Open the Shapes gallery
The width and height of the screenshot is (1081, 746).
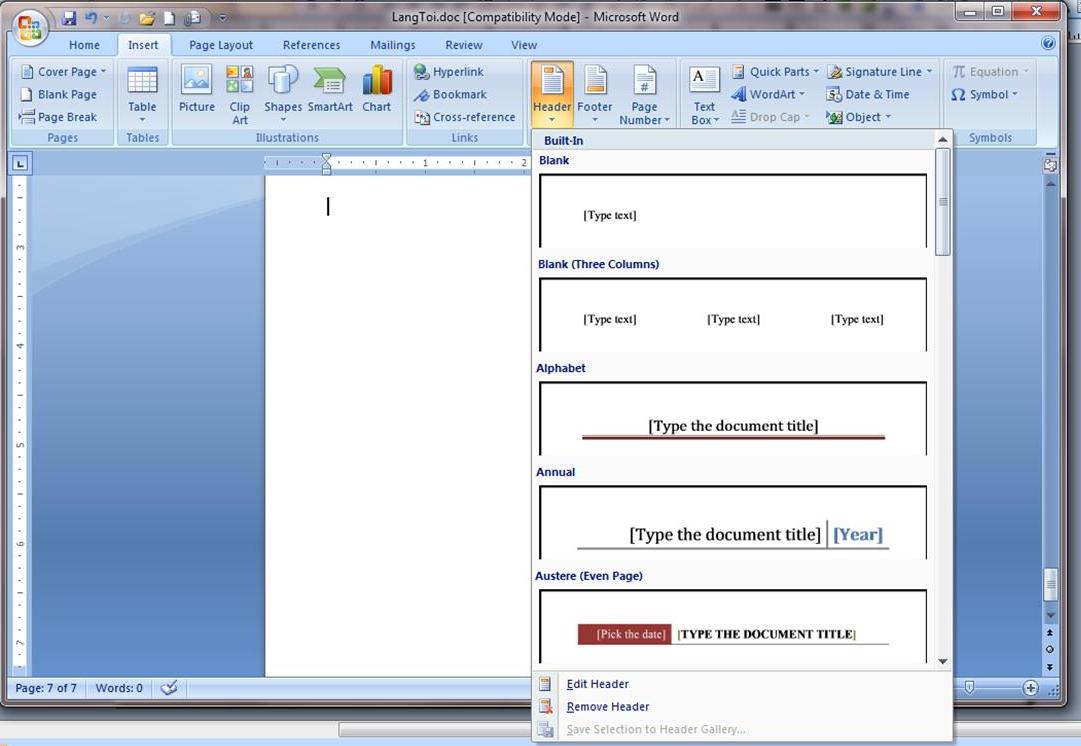coord(283,94)
